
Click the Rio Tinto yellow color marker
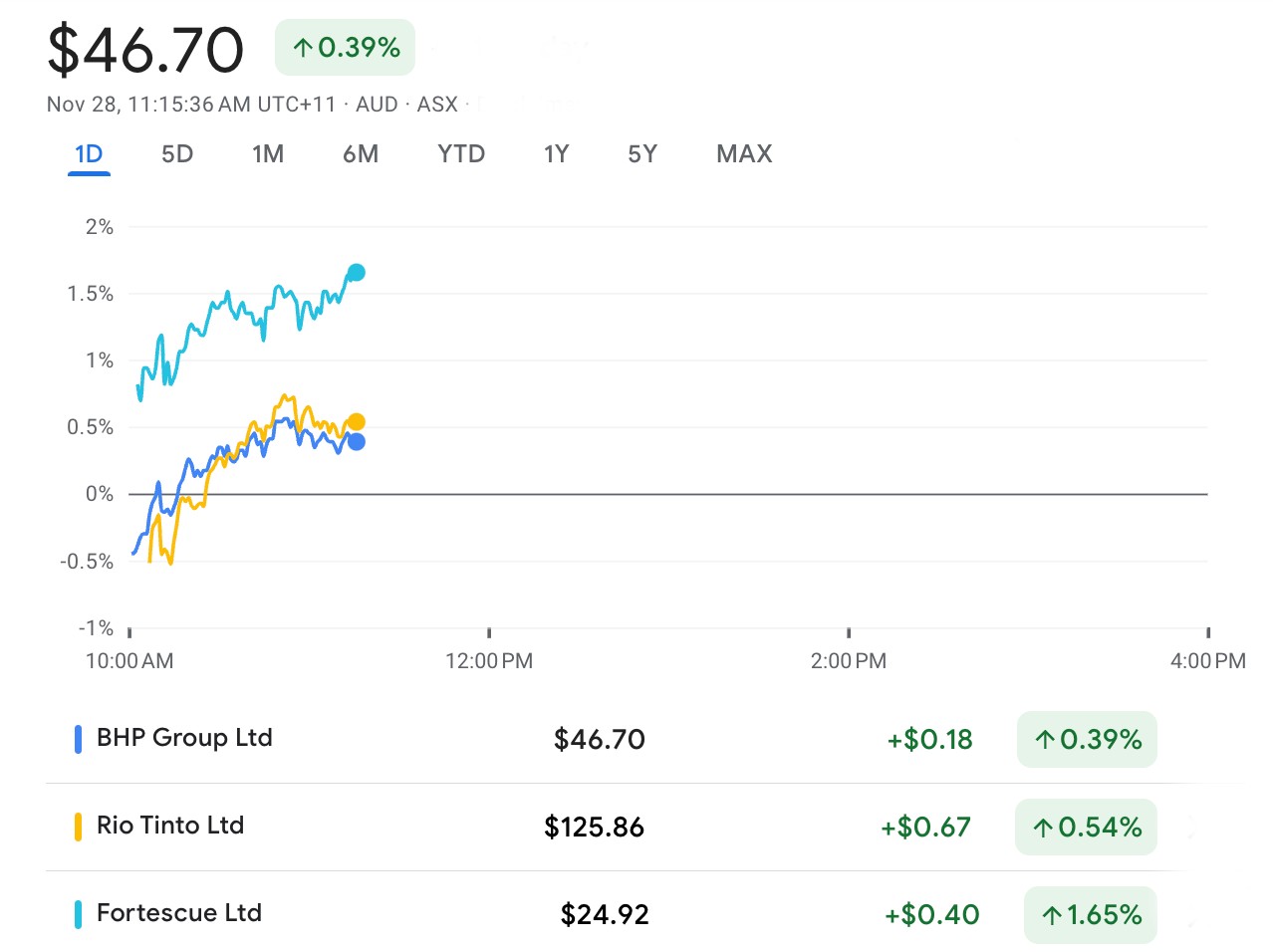(x=78, y=827)
